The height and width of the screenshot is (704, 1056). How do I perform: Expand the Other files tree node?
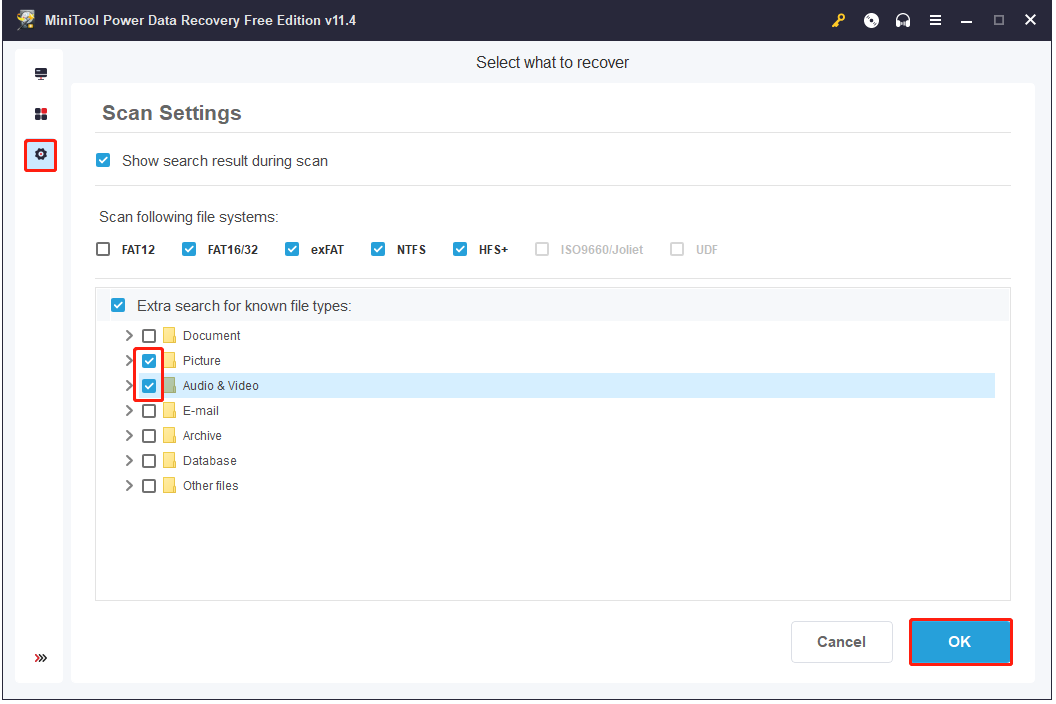pyautogui.click(x=129, y=485)
